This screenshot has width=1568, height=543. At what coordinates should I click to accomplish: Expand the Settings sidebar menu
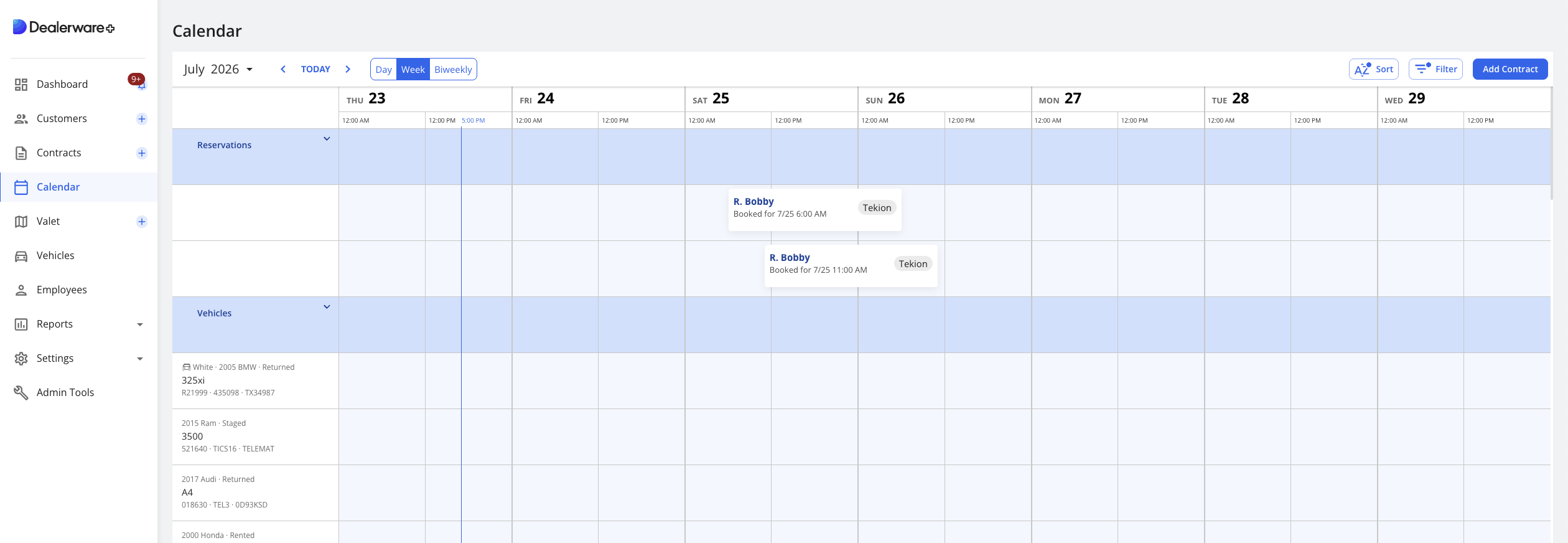140,359
